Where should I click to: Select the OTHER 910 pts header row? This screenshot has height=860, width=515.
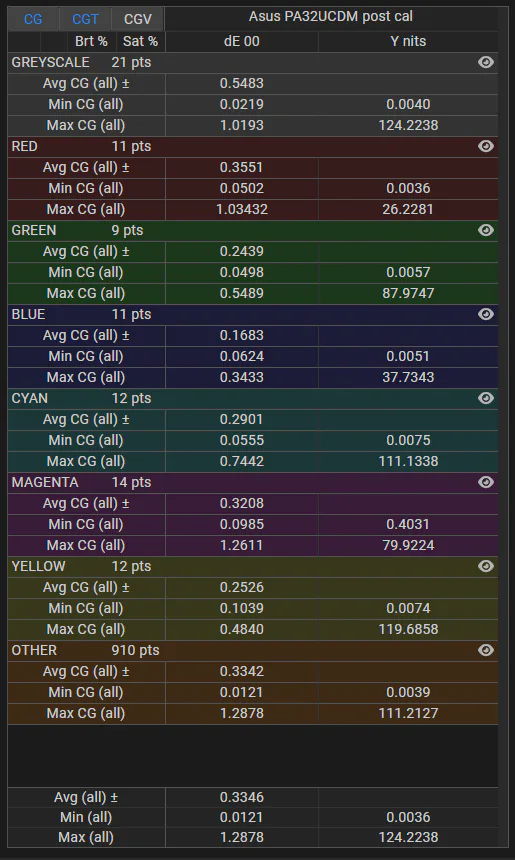253,650
